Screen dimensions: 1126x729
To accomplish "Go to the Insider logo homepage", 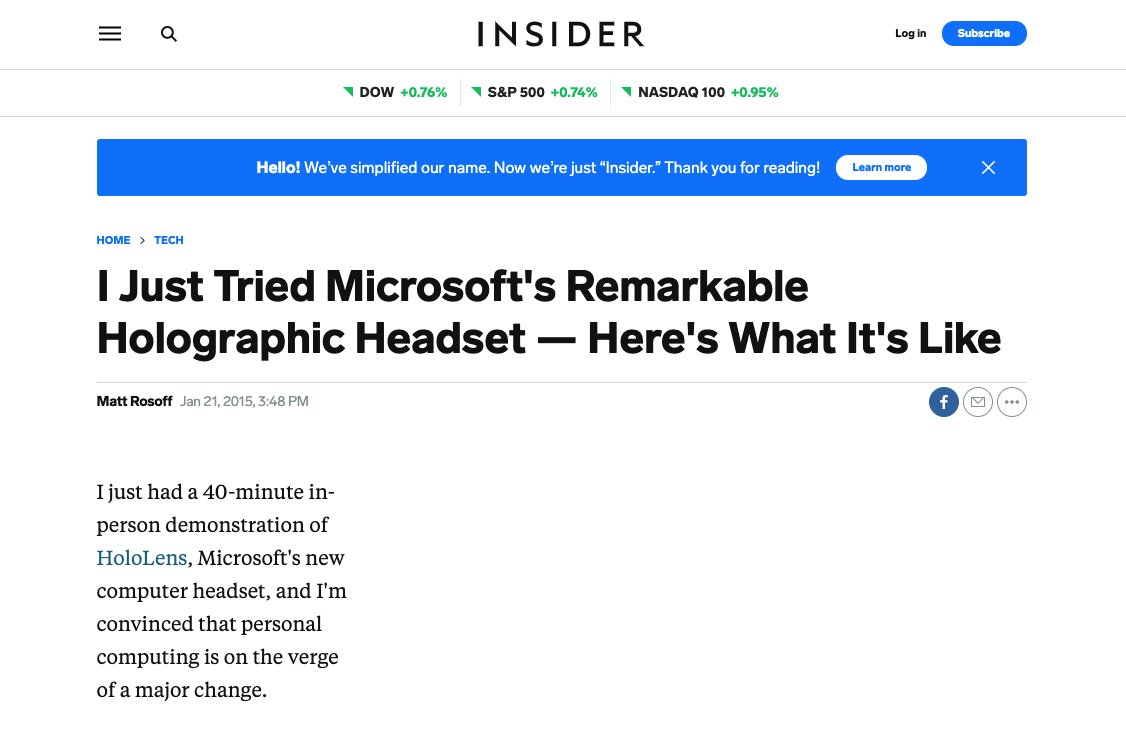I will (x=561, y=34).
